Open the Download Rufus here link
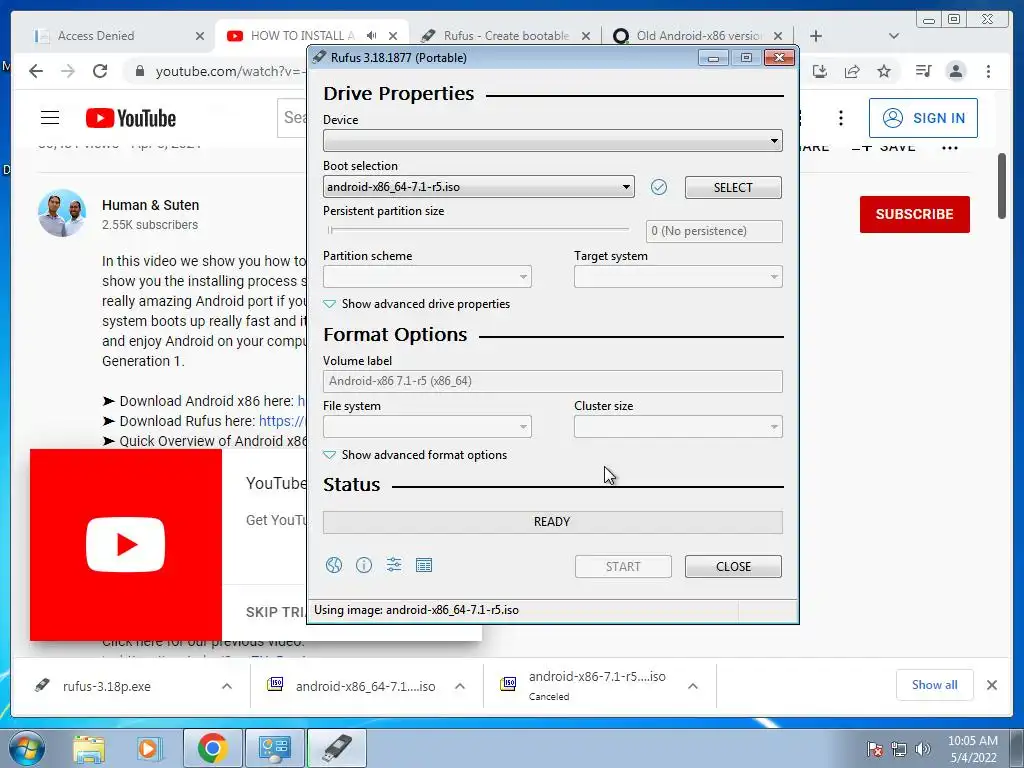 (282, 421)
